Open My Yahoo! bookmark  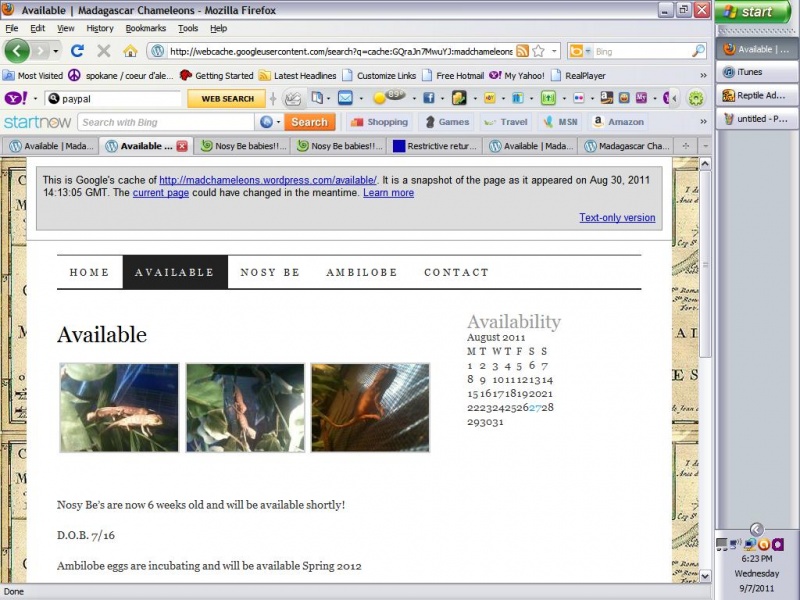click(x=517, y=76)
